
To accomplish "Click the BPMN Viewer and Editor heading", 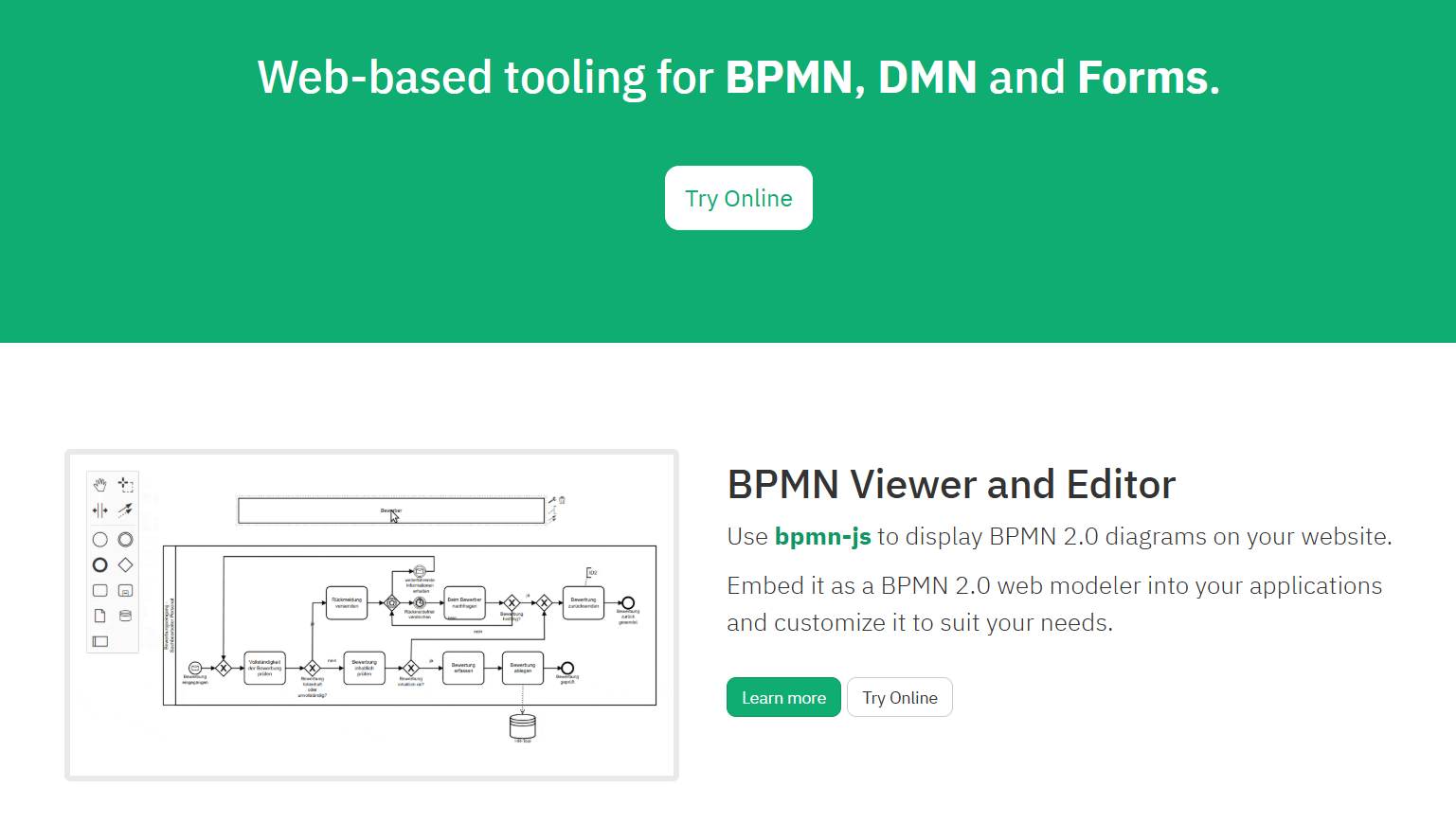I will pos(951,484).
